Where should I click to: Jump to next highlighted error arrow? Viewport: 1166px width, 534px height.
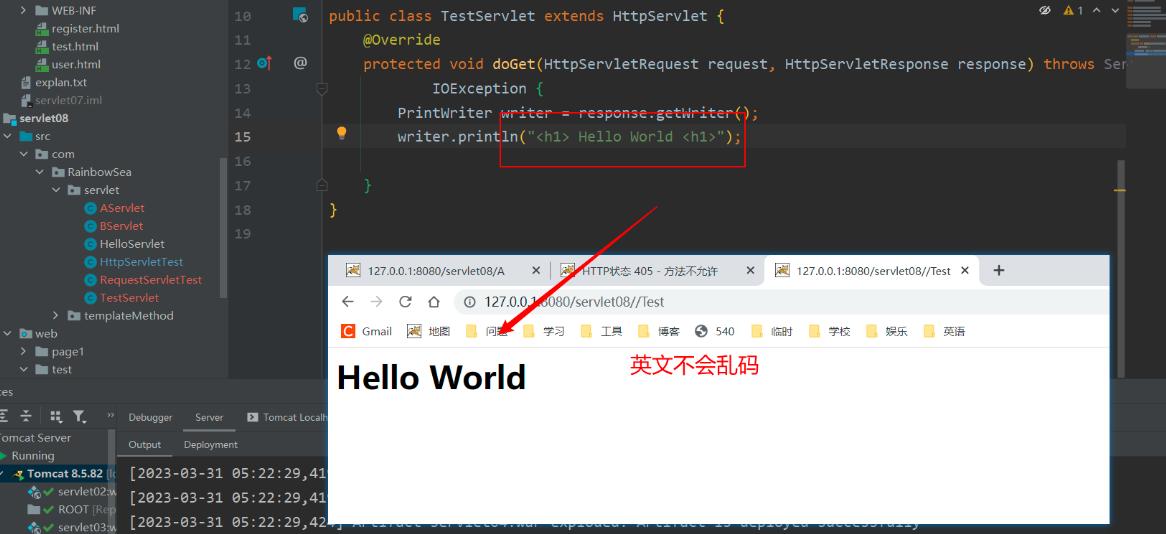point(1115,10)
